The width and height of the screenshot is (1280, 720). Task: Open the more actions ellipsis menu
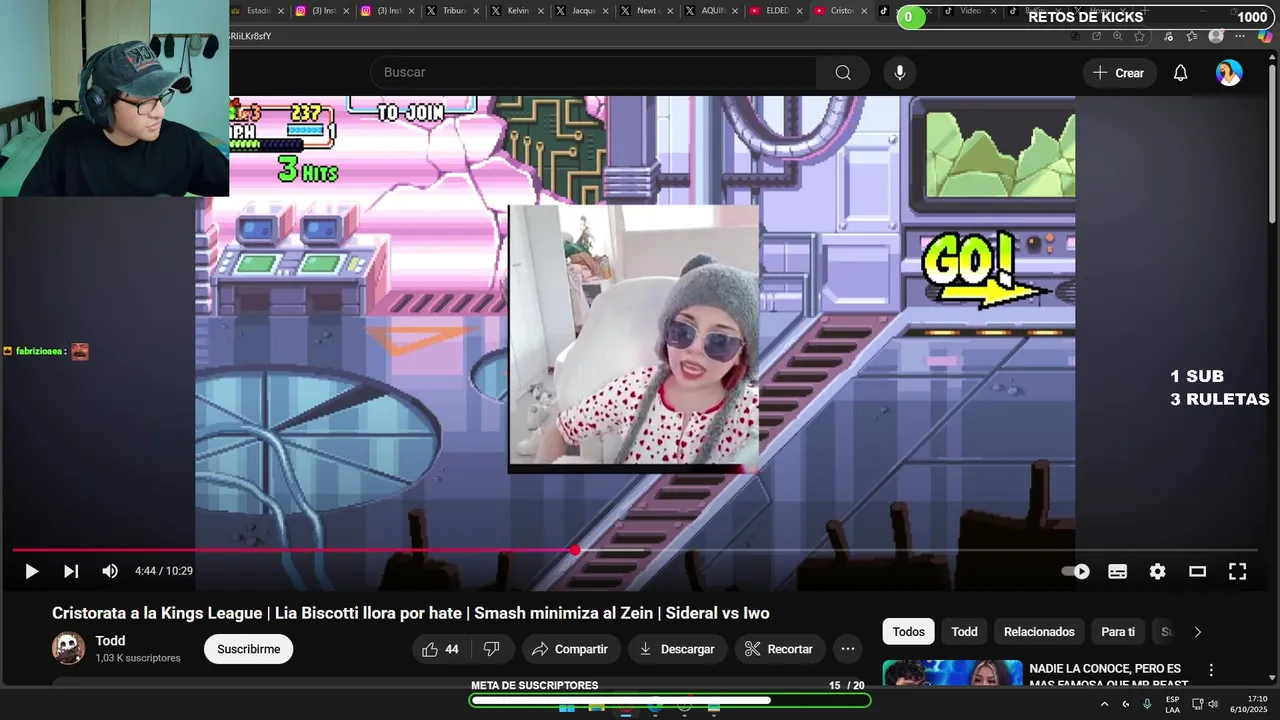[848, 649]
